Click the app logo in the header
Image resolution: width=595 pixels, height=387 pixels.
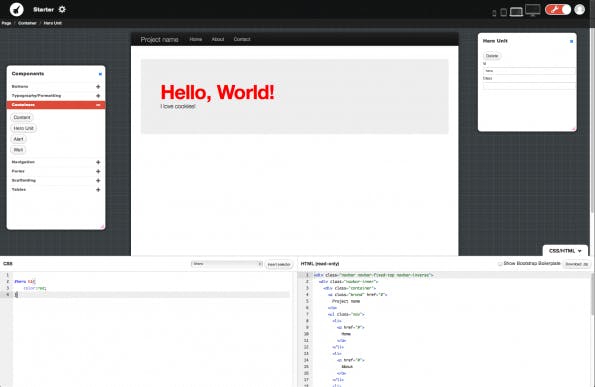point(16,9)
